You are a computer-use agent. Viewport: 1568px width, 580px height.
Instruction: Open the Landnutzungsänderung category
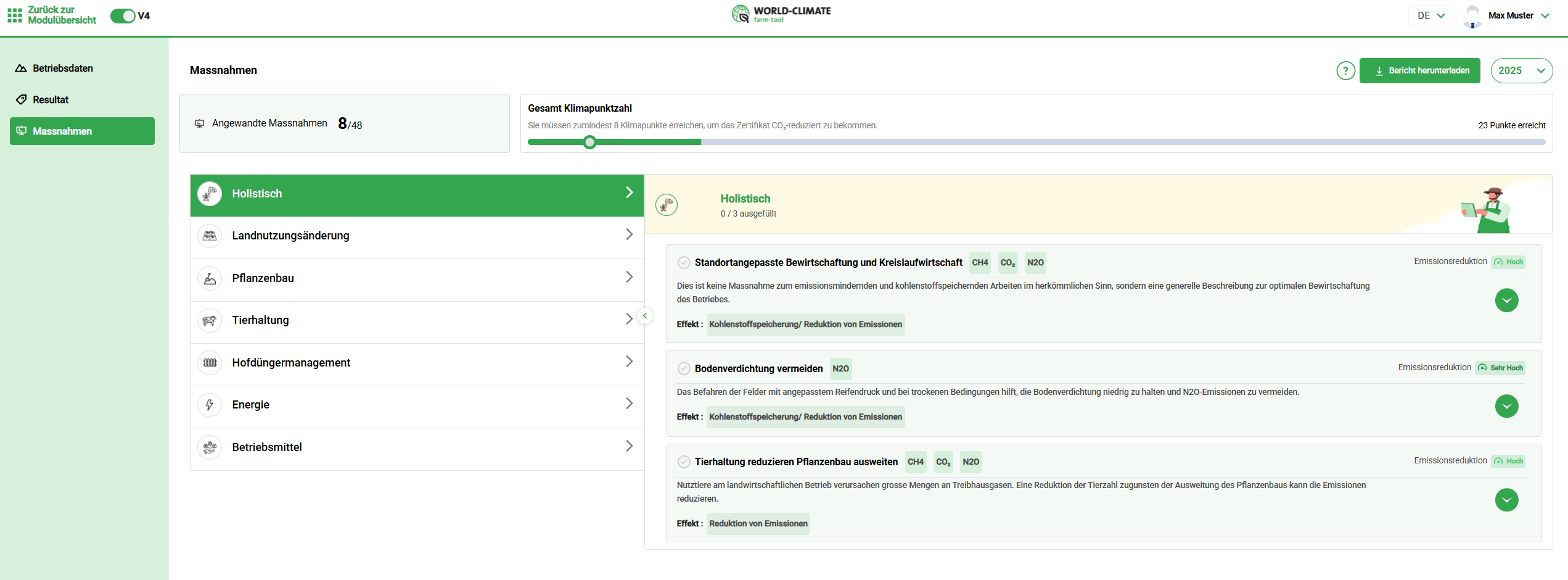(x=417, y=236)
